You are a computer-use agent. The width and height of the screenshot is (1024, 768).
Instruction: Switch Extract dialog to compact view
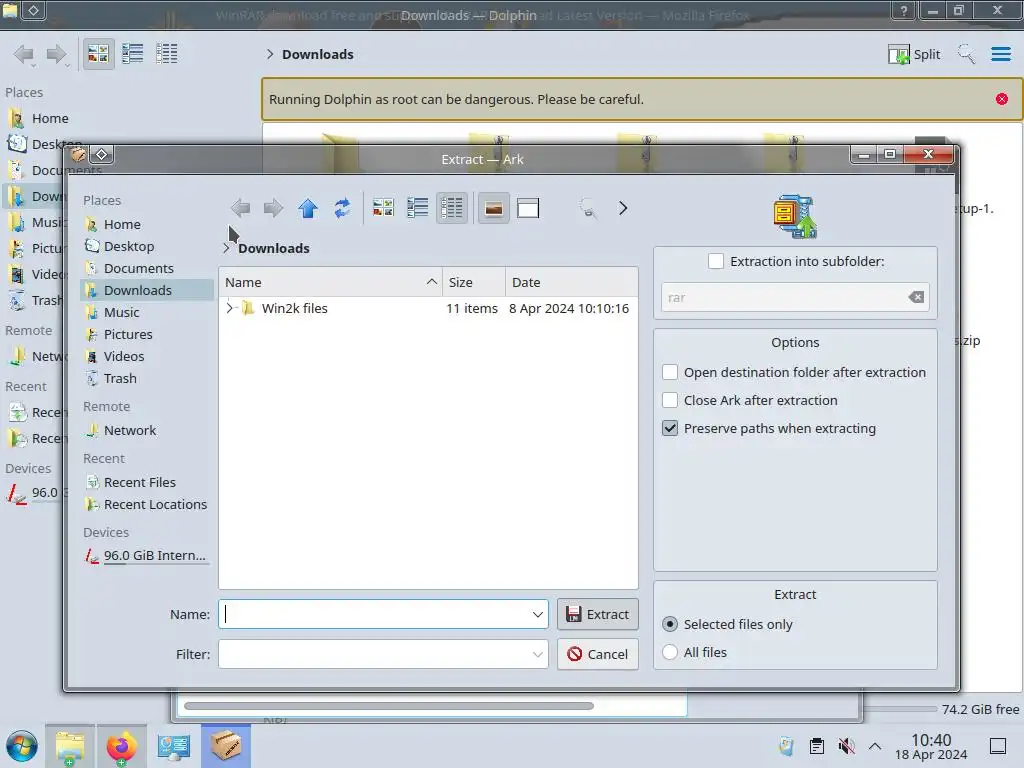(417, 208)
